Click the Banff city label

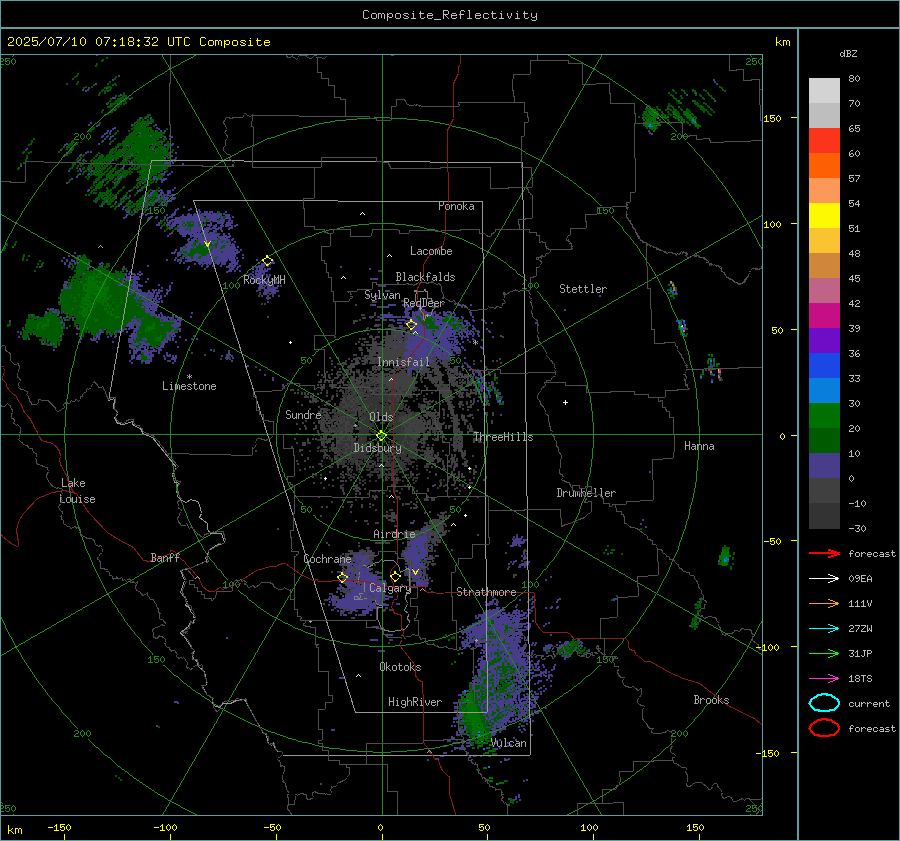coord(165,557)
